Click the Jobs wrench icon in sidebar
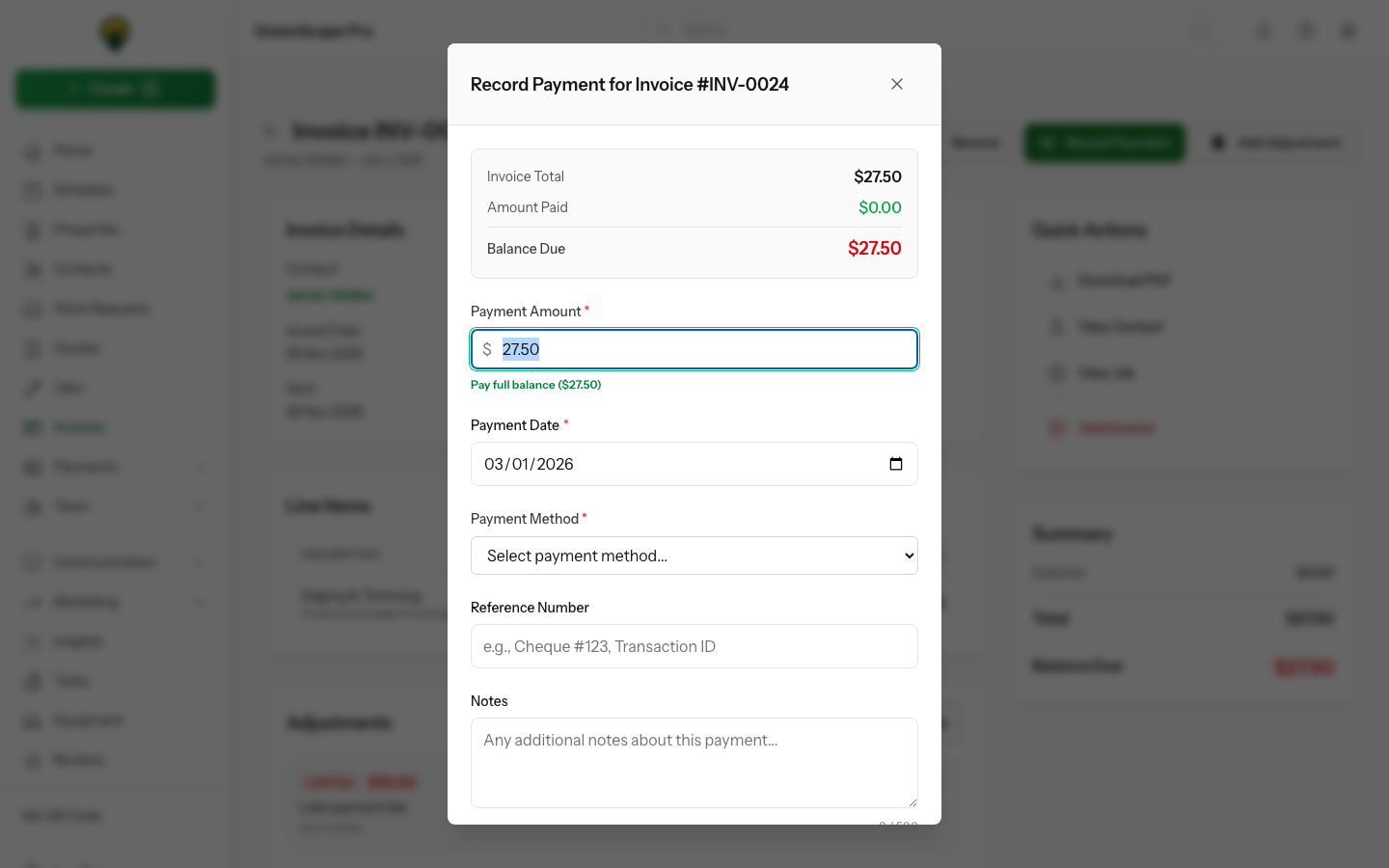The width and height of the screenshot is (1389, 868). pyautogui.click(x=33, y=388)
